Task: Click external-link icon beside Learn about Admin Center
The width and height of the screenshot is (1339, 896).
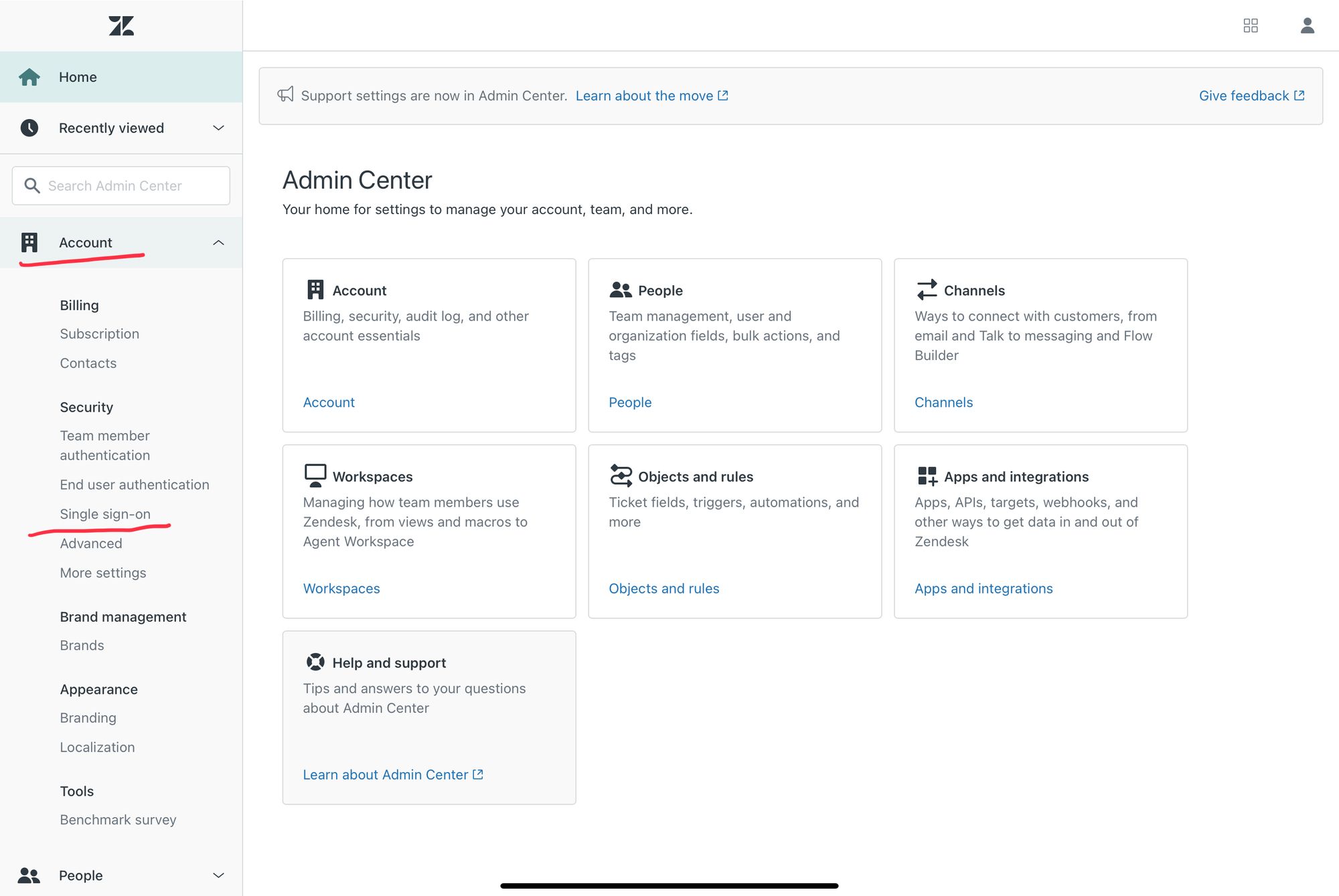Action: pos(478,774)
